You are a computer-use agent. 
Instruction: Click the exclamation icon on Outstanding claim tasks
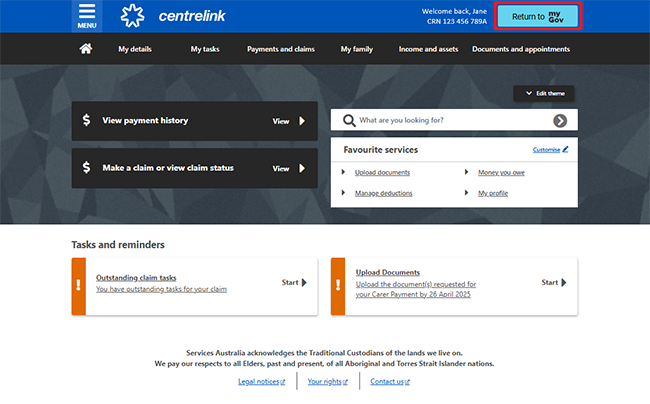(x=79, y=286)
